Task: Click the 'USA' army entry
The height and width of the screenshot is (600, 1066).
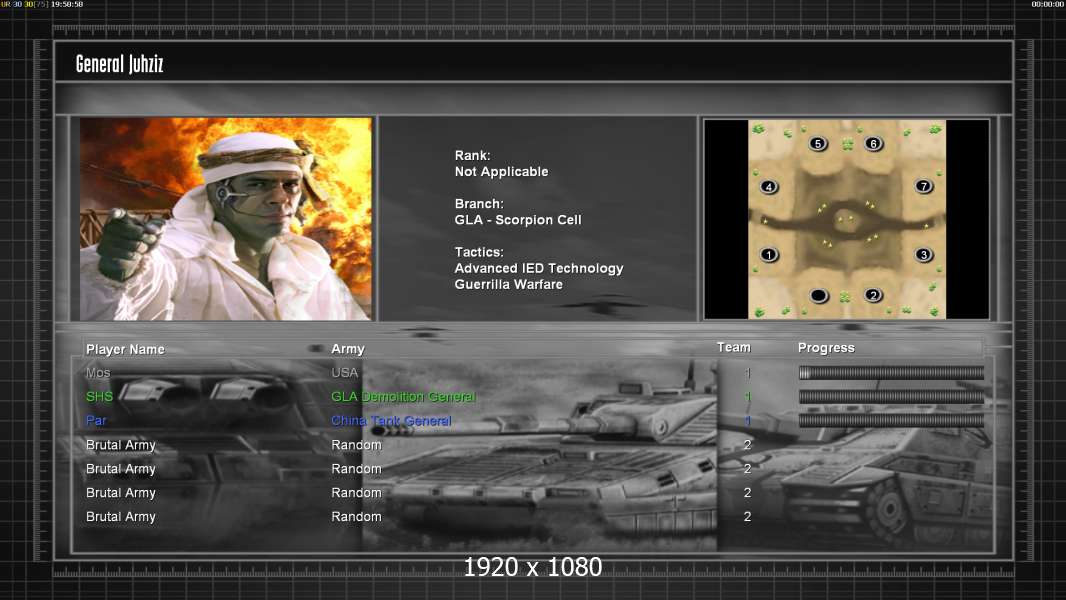Action: 345,372
